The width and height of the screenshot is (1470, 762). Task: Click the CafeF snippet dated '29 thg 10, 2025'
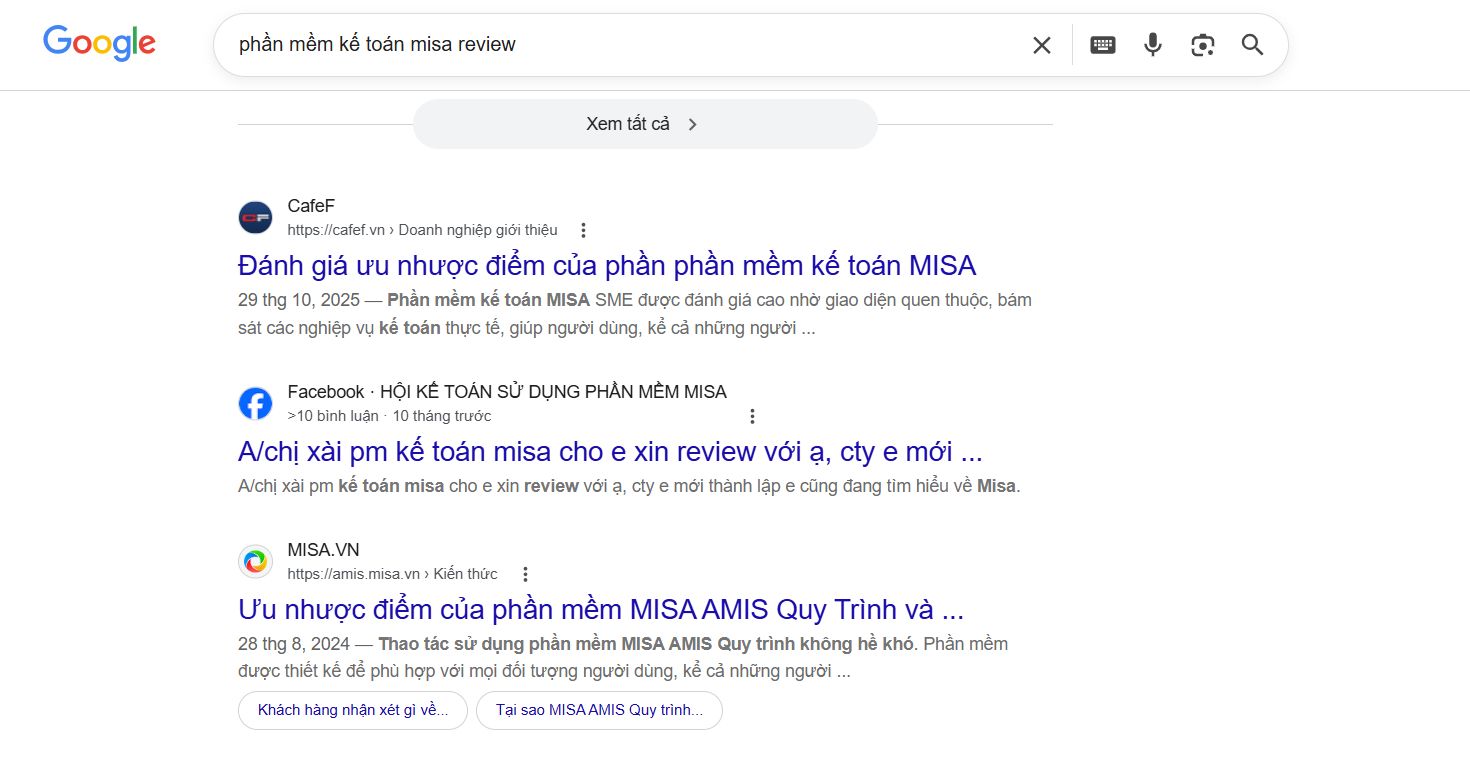[634, 314]
